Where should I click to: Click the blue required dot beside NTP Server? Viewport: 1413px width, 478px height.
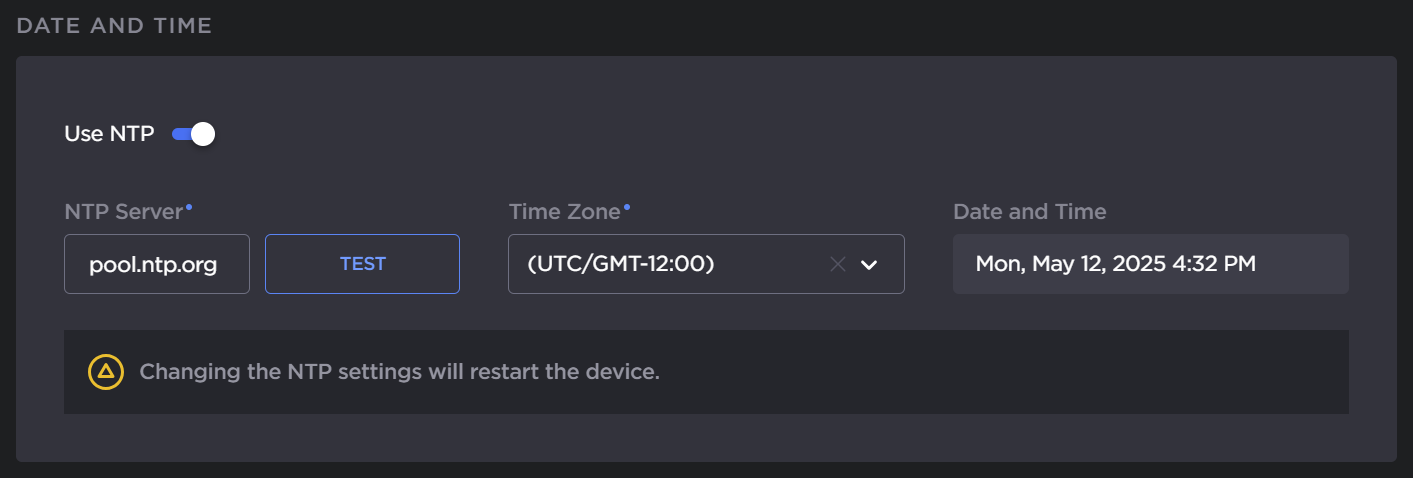click(x=189, y=206)
